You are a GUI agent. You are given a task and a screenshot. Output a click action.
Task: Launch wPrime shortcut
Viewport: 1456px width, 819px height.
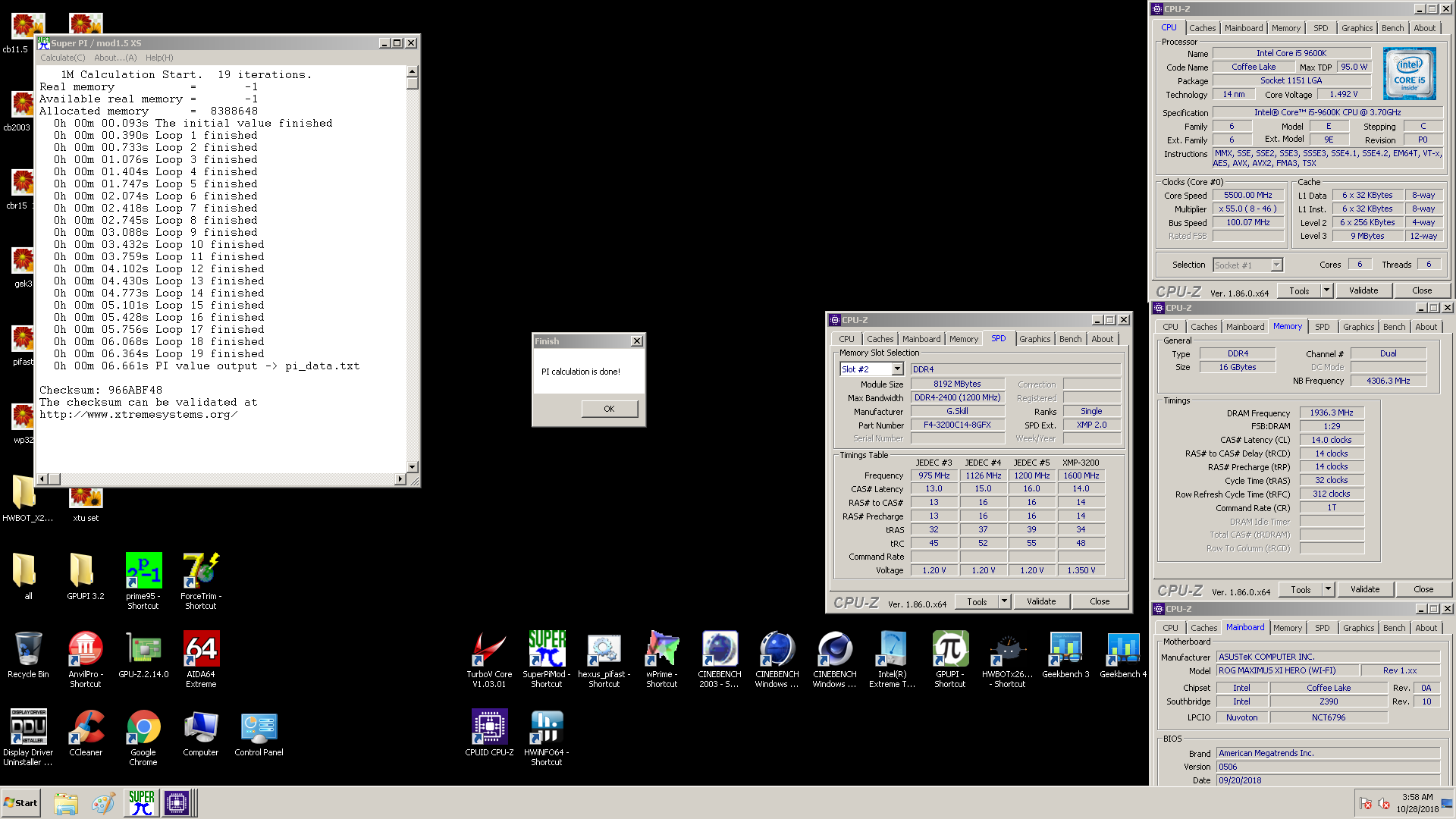[x=662, y=658]
